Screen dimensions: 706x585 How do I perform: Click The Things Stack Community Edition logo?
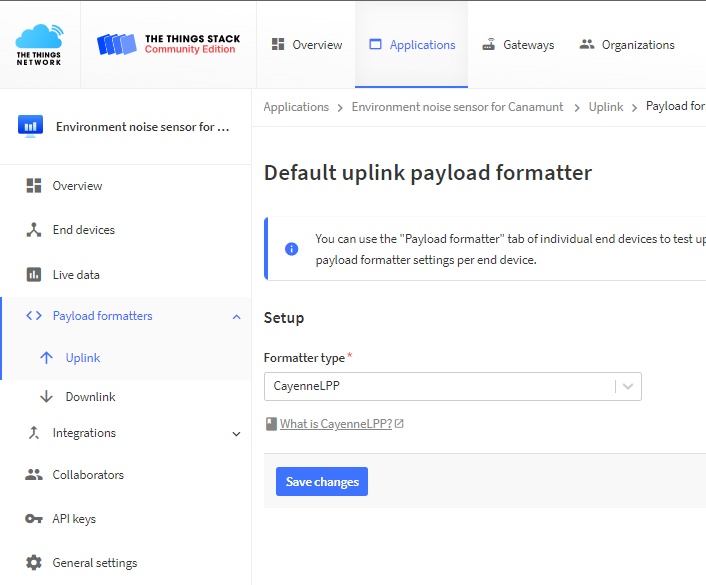pyautogui.click(x=168, y=44)
